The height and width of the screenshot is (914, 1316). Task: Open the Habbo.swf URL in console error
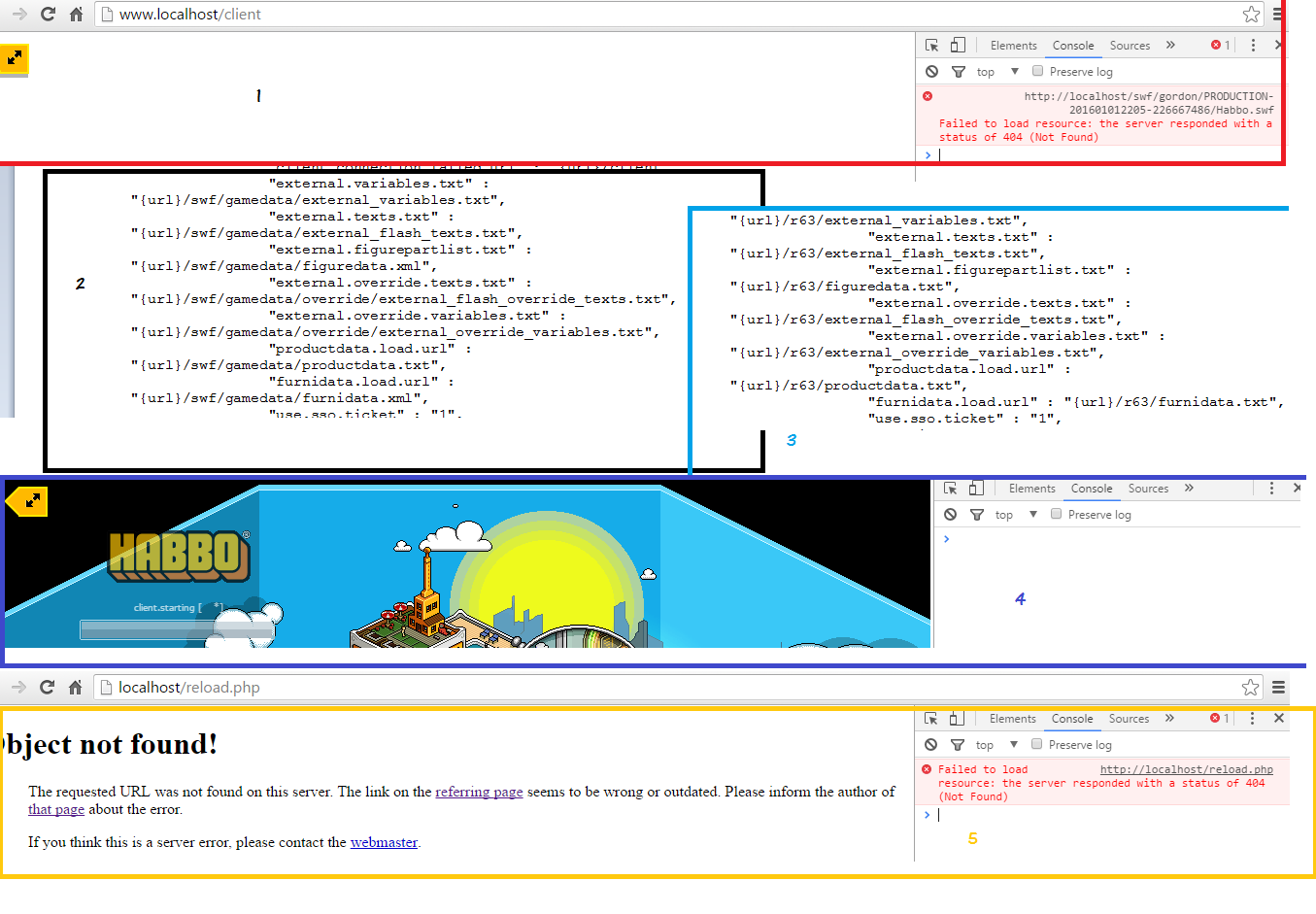(x=1149, y=103)
